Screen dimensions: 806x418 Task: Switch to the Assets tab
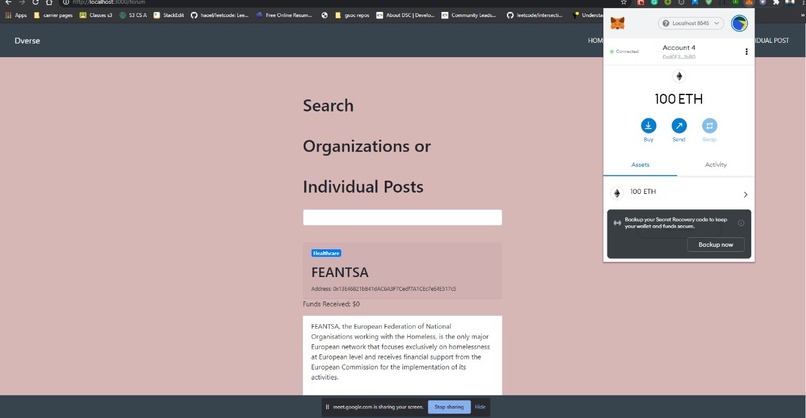640,165
